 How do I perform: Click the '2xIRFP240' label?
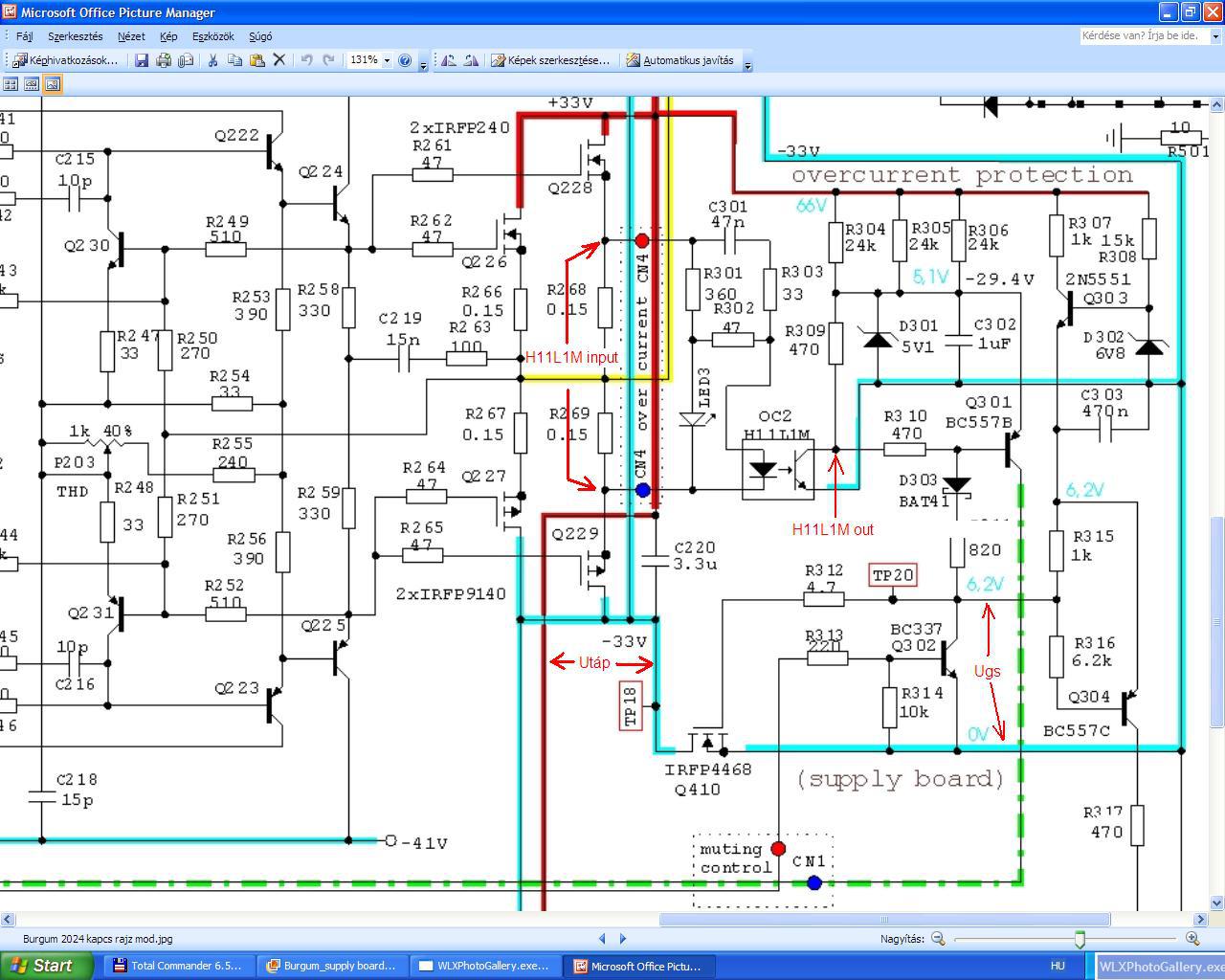[x=459, y=128]
